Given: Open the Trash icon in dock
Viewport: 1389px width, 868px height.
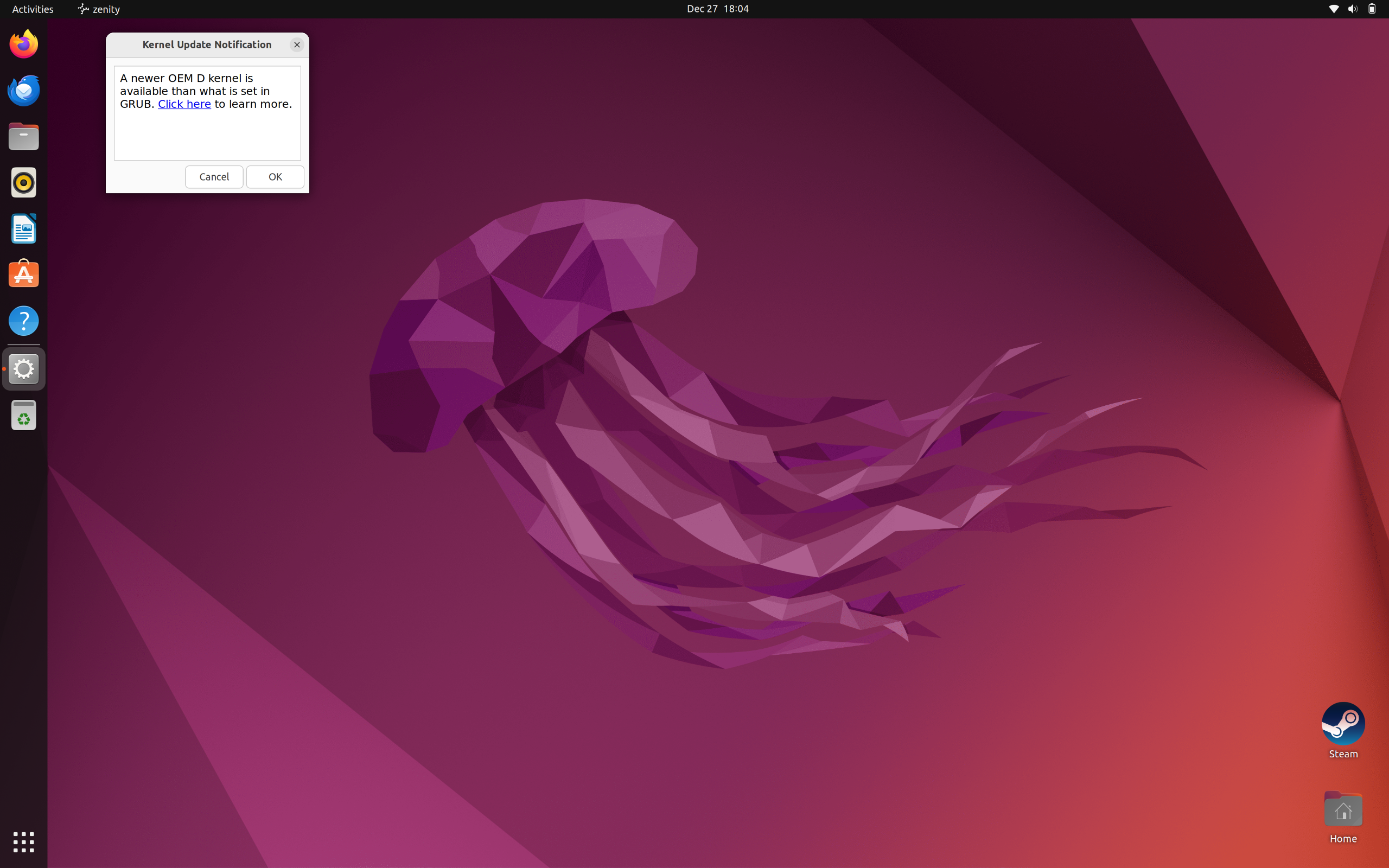Looking at the screenshot, I should [x=23, y=415].
